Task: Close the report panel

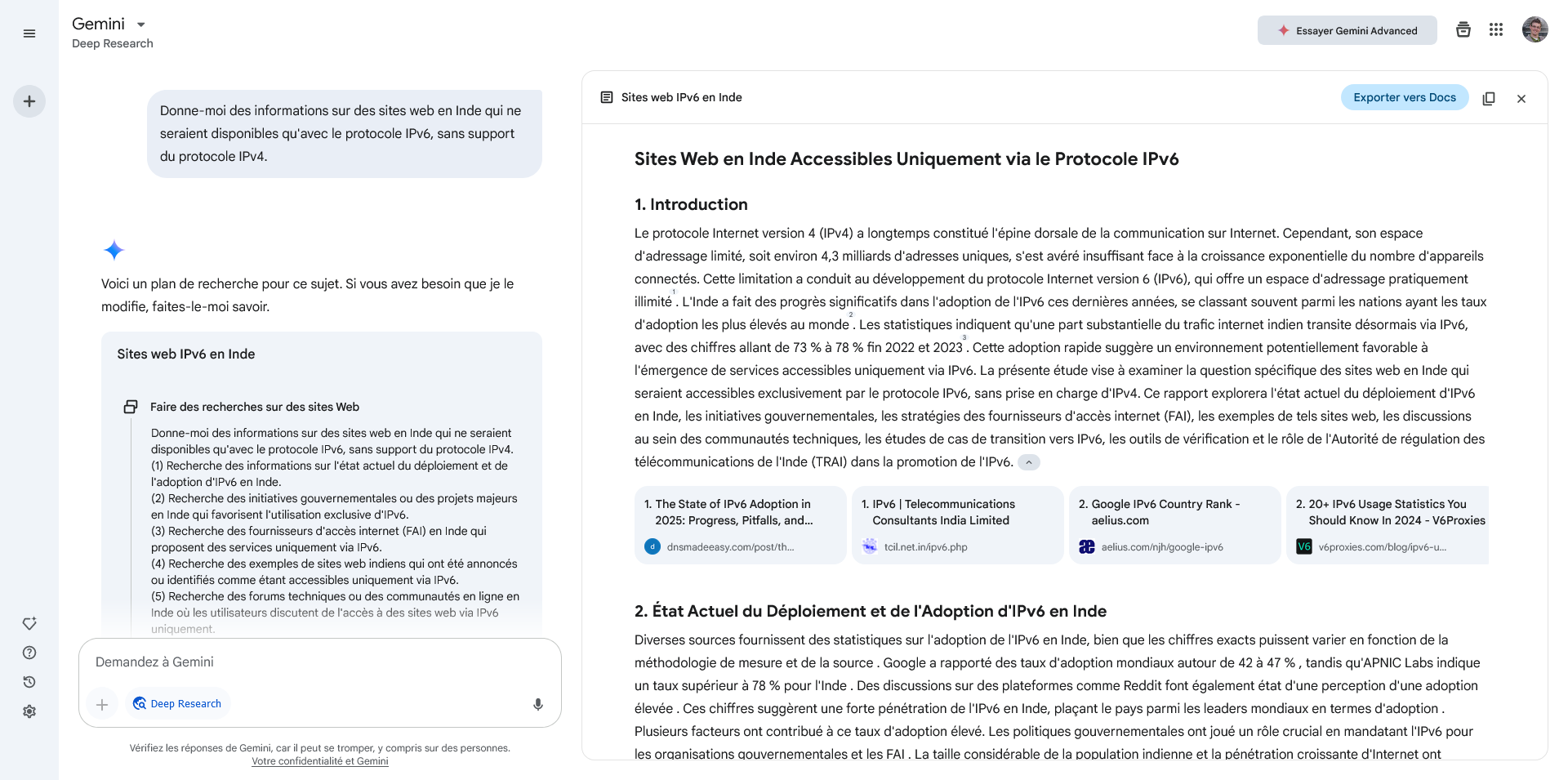Action: tap(1521, 98)
